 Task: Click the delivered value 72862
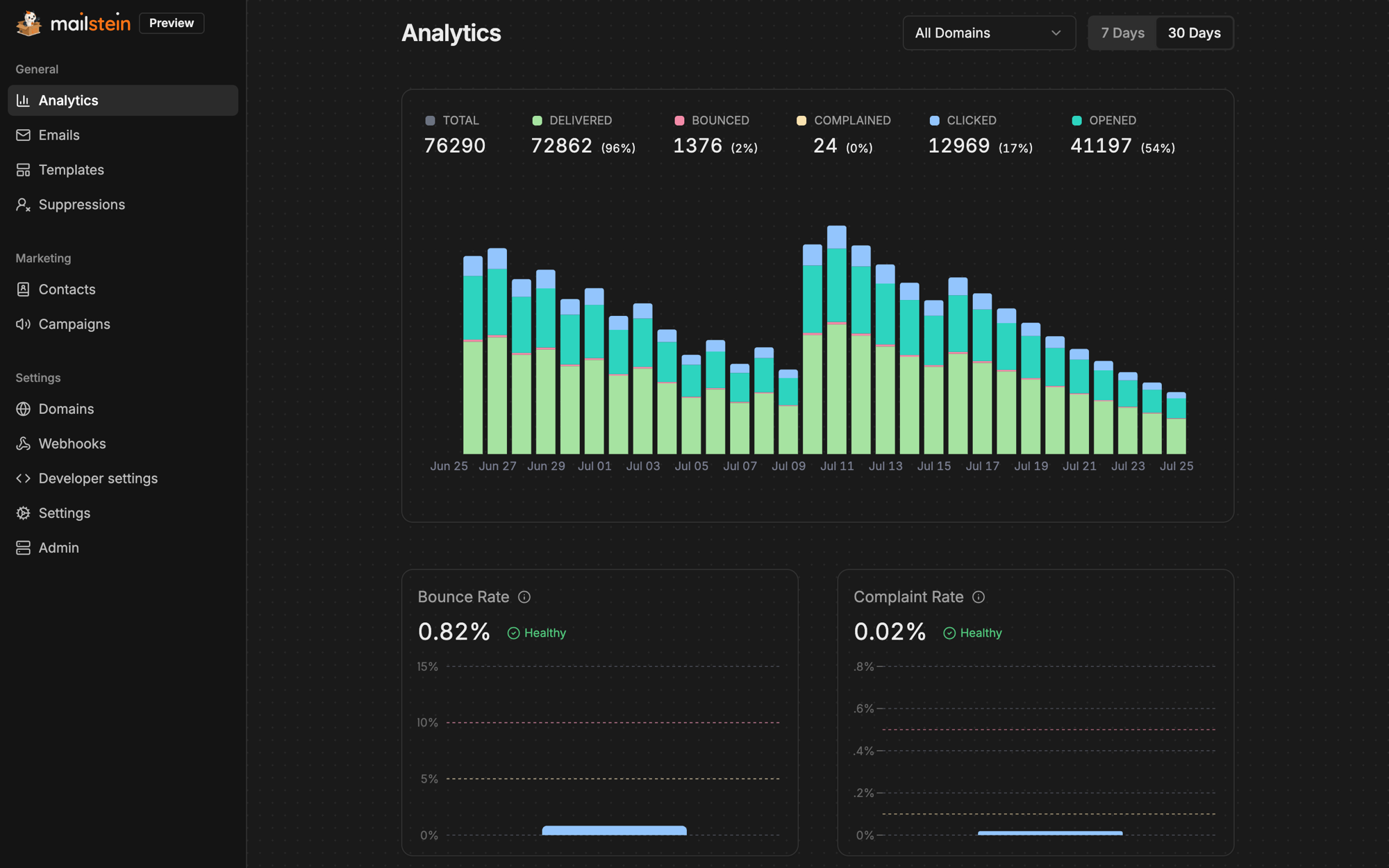point(561,146)
